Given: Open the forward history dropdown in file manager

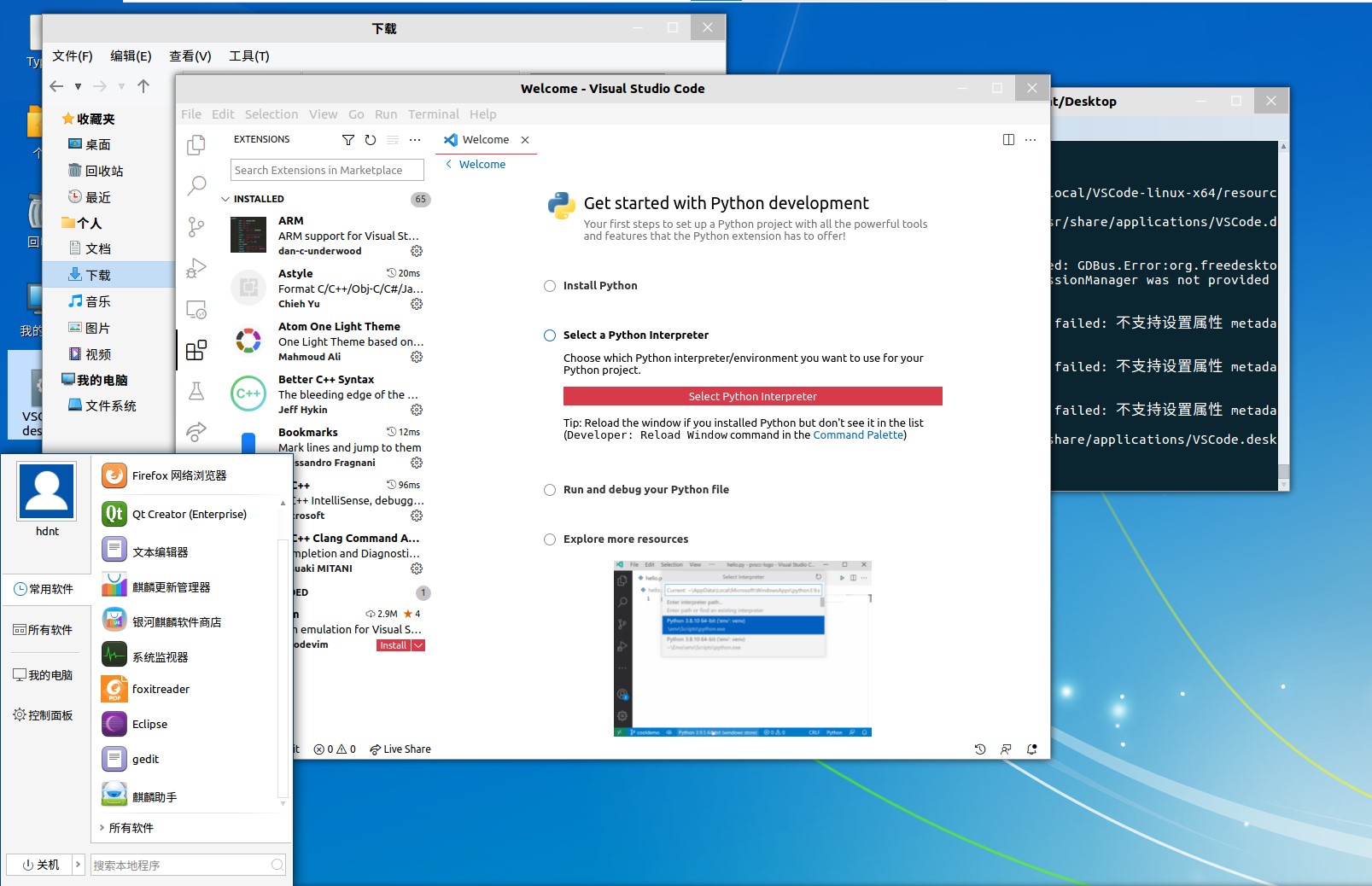Looking at the screenshot, I should pos(121,86).
